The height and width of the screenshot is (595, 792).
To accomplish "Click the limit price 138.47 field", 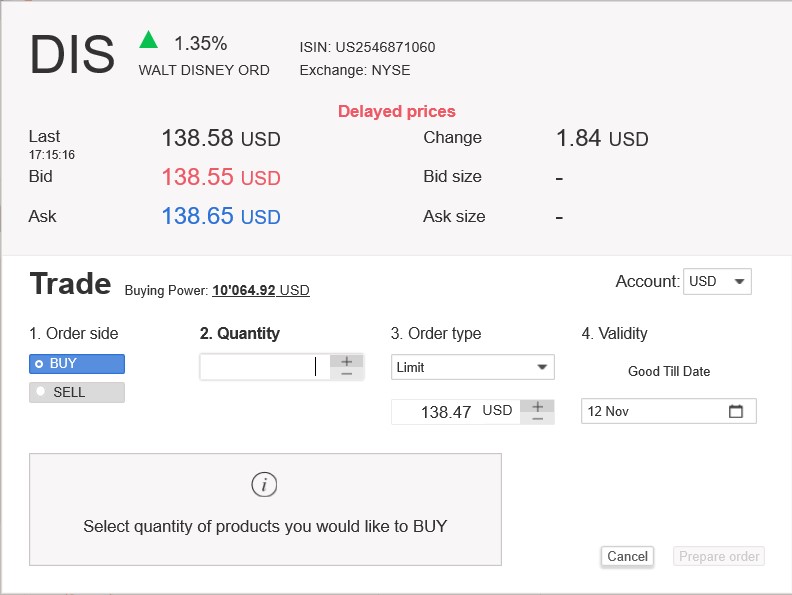I will (x=456, y=412).
